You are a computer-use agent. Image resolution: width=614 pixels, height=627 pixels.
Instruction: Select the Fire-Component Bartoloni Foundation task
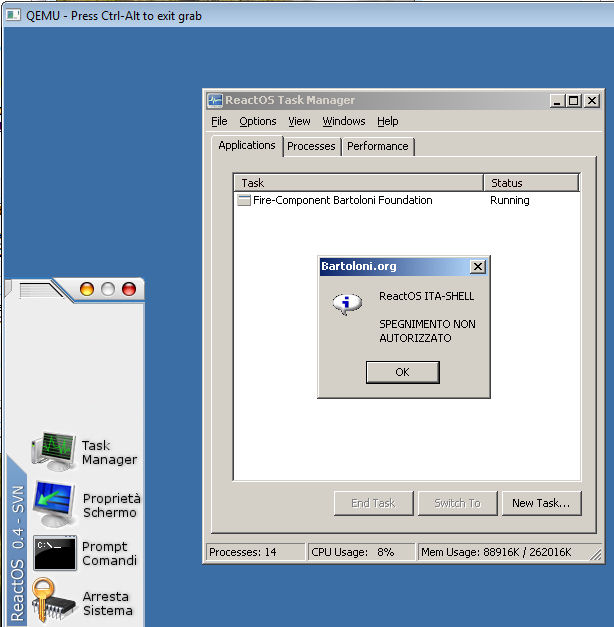[x=342, y=200]
